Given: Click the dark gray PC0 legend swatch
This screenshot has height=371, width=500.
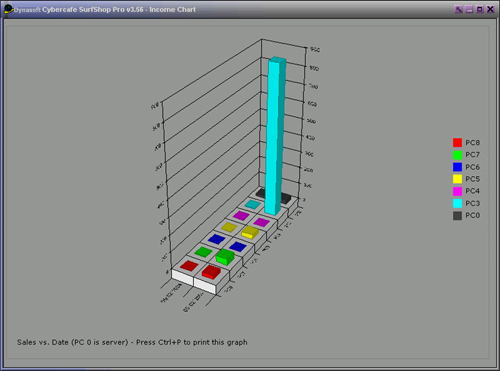Looking at the screenshot, I should click(x=457, y=216).
